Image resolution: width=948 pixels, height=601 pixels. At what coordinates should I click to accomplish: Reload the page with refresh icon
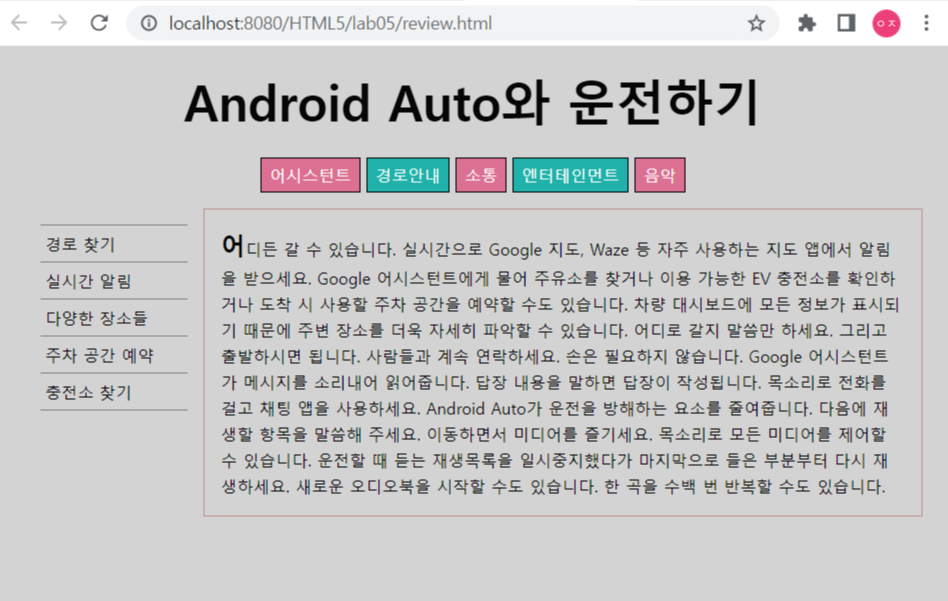pos(99,23)
